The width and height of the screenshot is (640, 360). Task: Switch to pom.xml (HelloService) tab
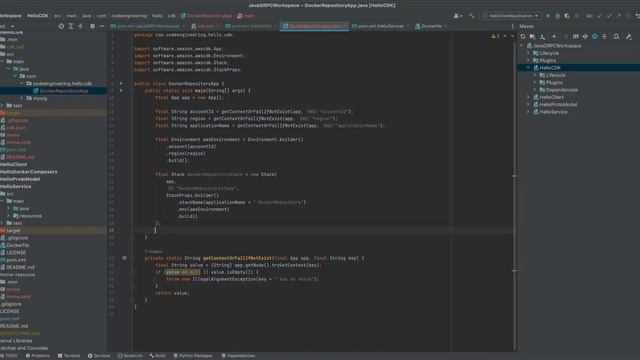pyautogui.click(x=380, y=26)
